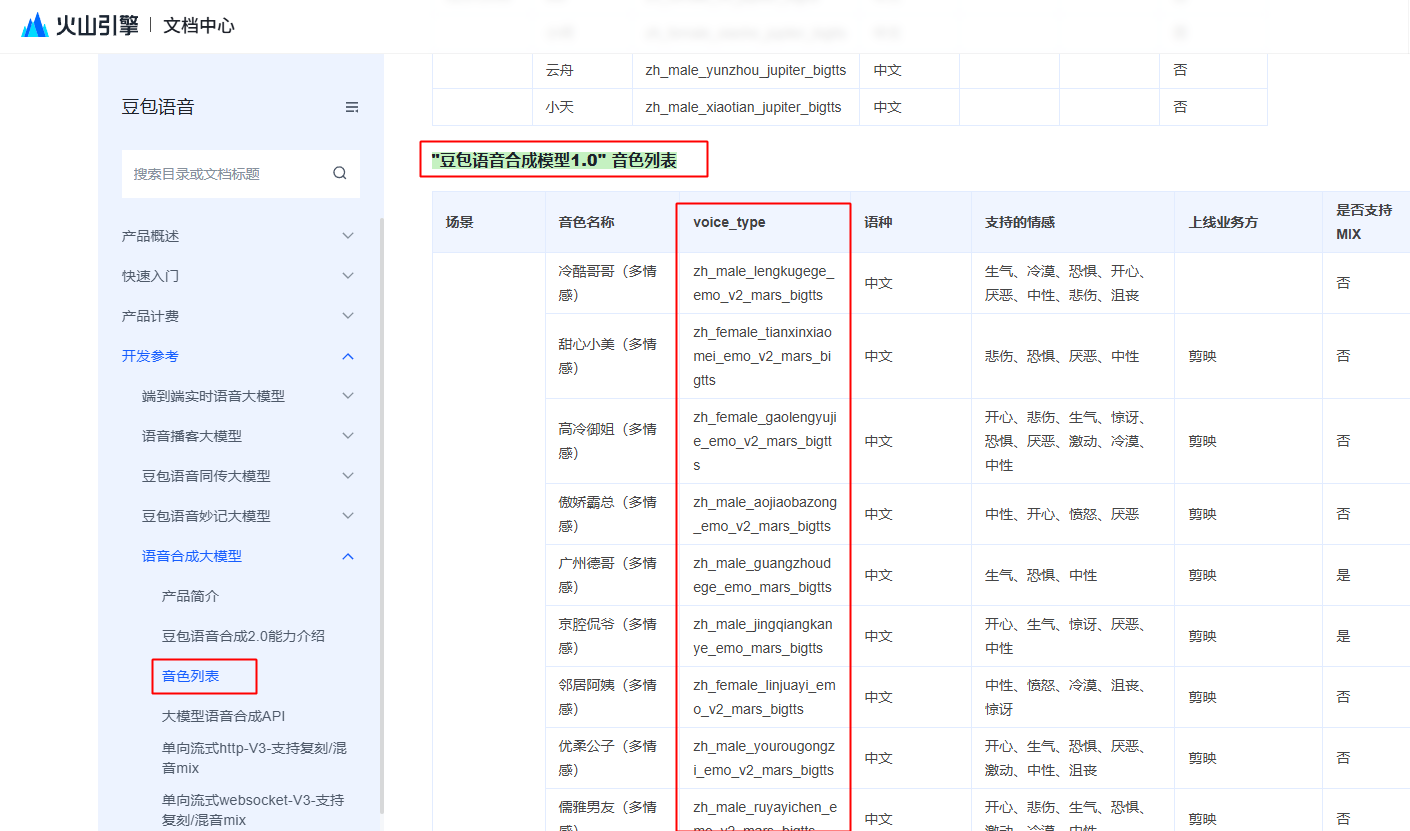Click the search magnifier icon in sidebar

pyautogui.click(x=340, y=173)
